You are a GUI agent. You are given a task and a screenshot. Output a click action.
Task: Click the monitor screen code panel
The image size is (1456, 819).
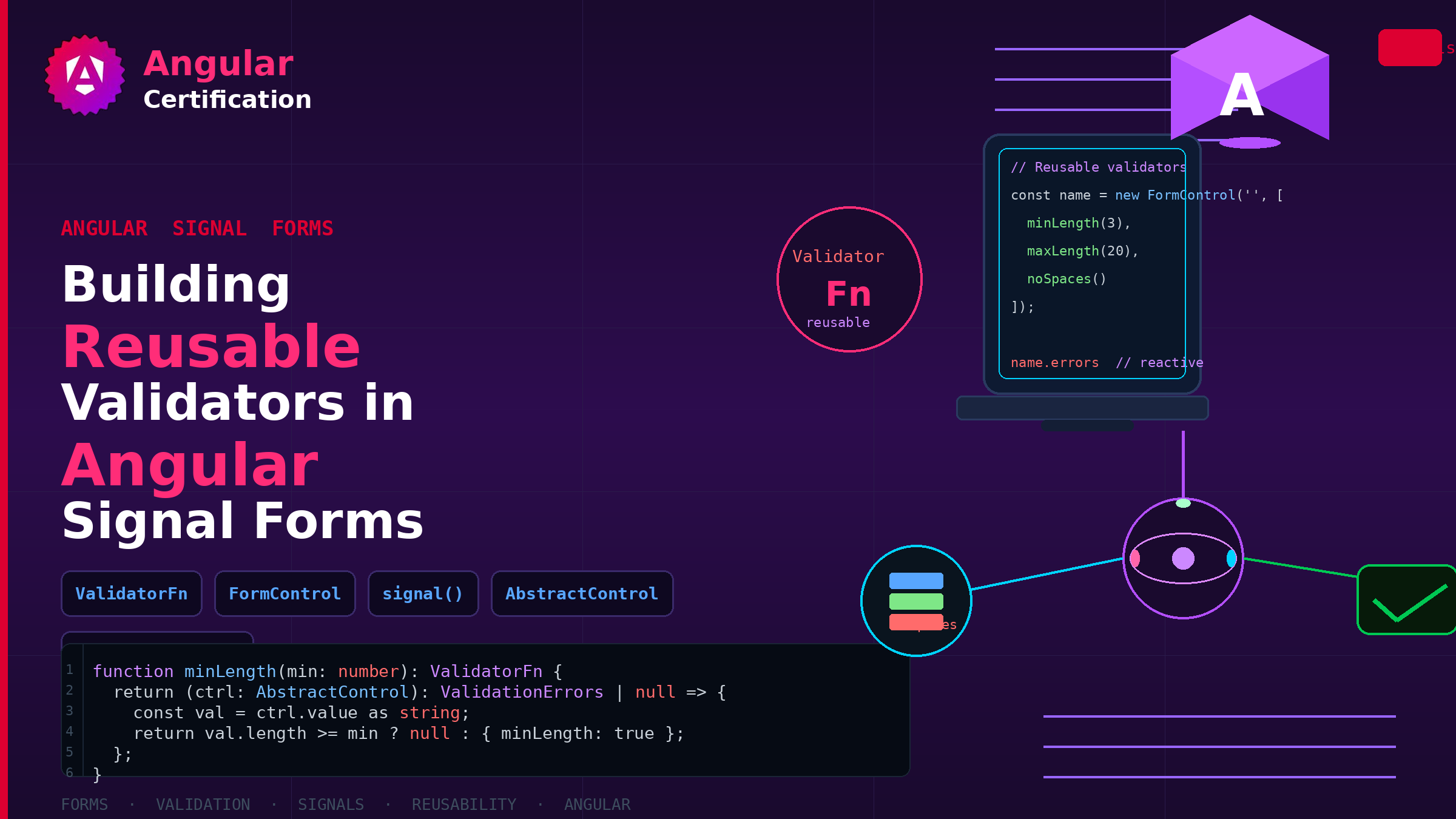point(1092,263)
